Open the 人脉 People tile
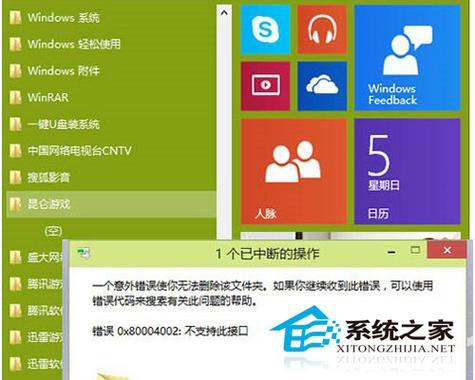 tap(294, 171)
